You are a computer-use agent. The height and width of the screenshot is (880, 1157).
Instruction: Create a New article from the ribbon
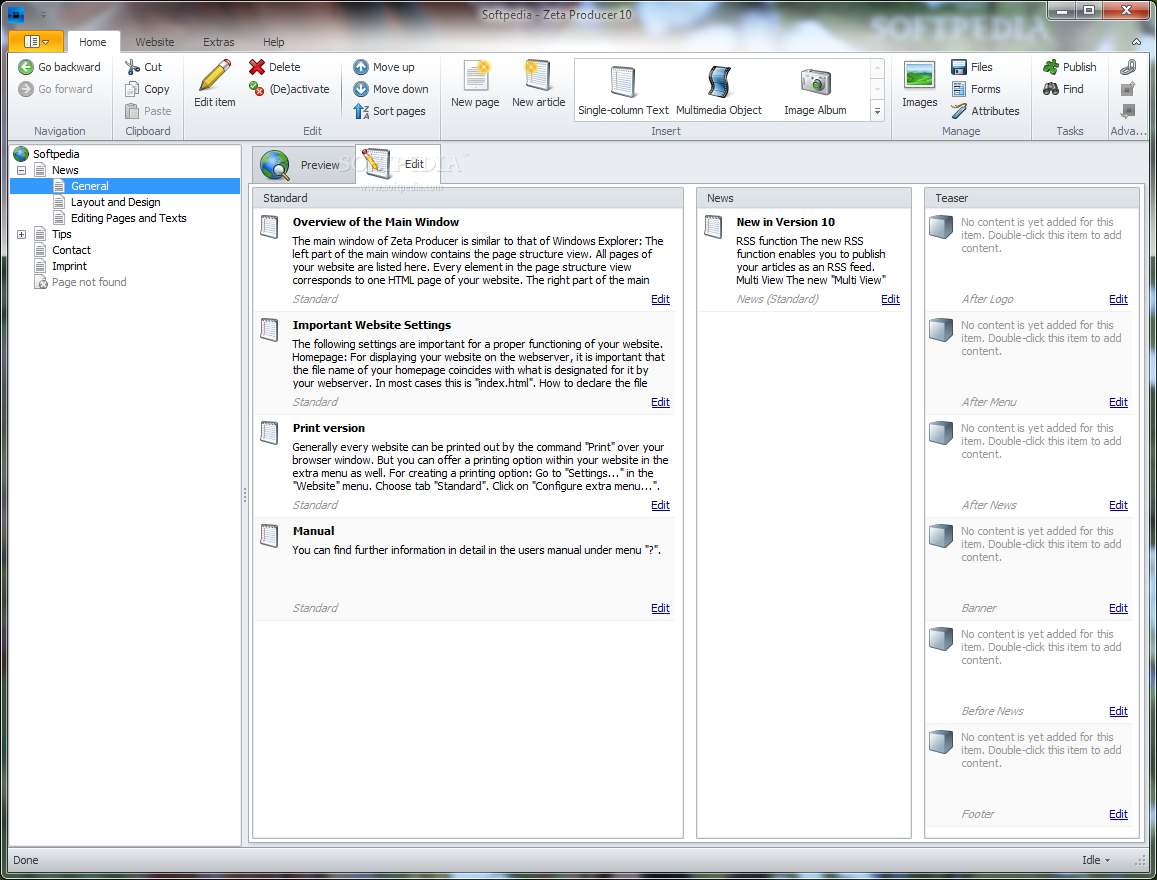[539, 84]
